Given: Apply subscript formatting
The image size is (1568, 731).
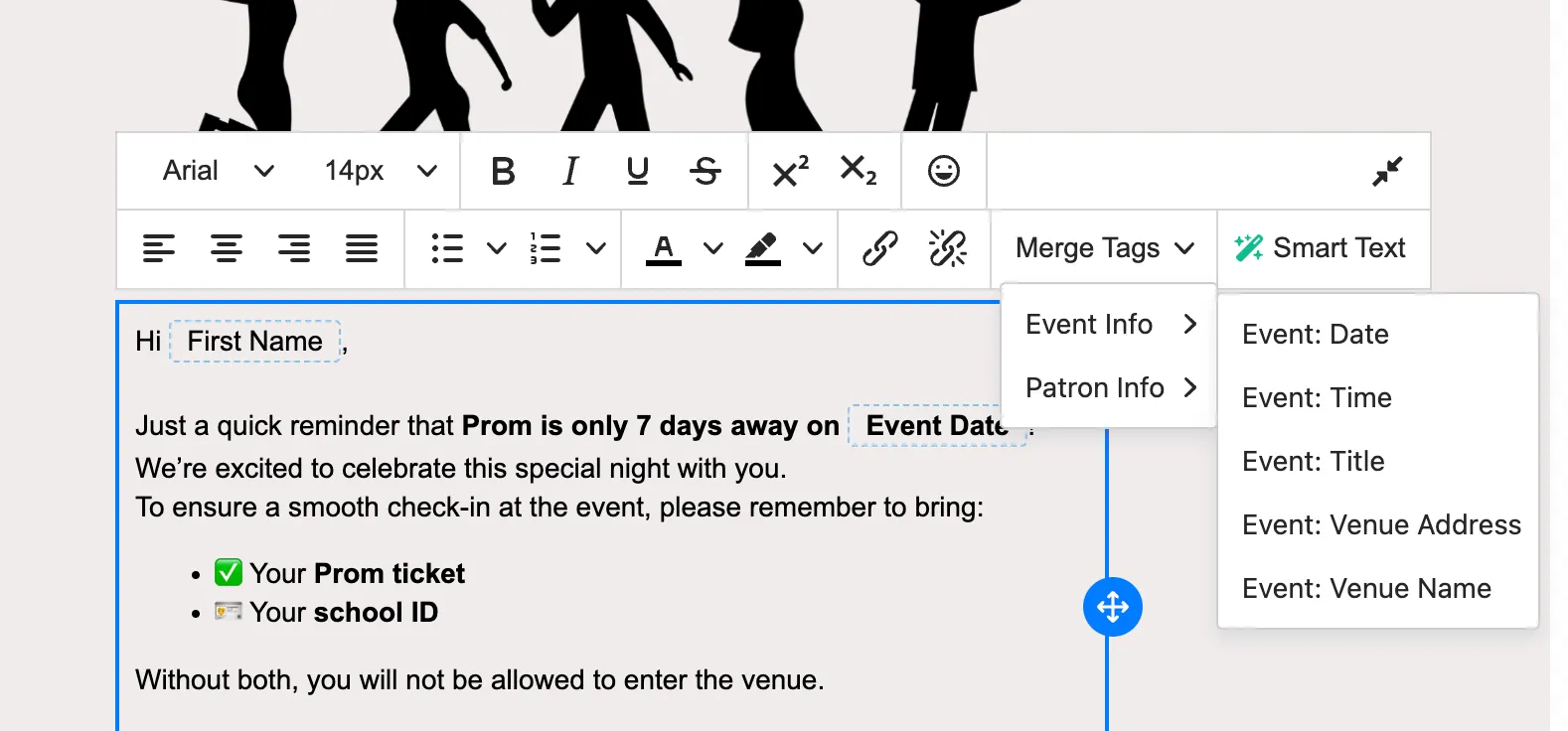Looking at the screenshot, I should click(859, 171).
